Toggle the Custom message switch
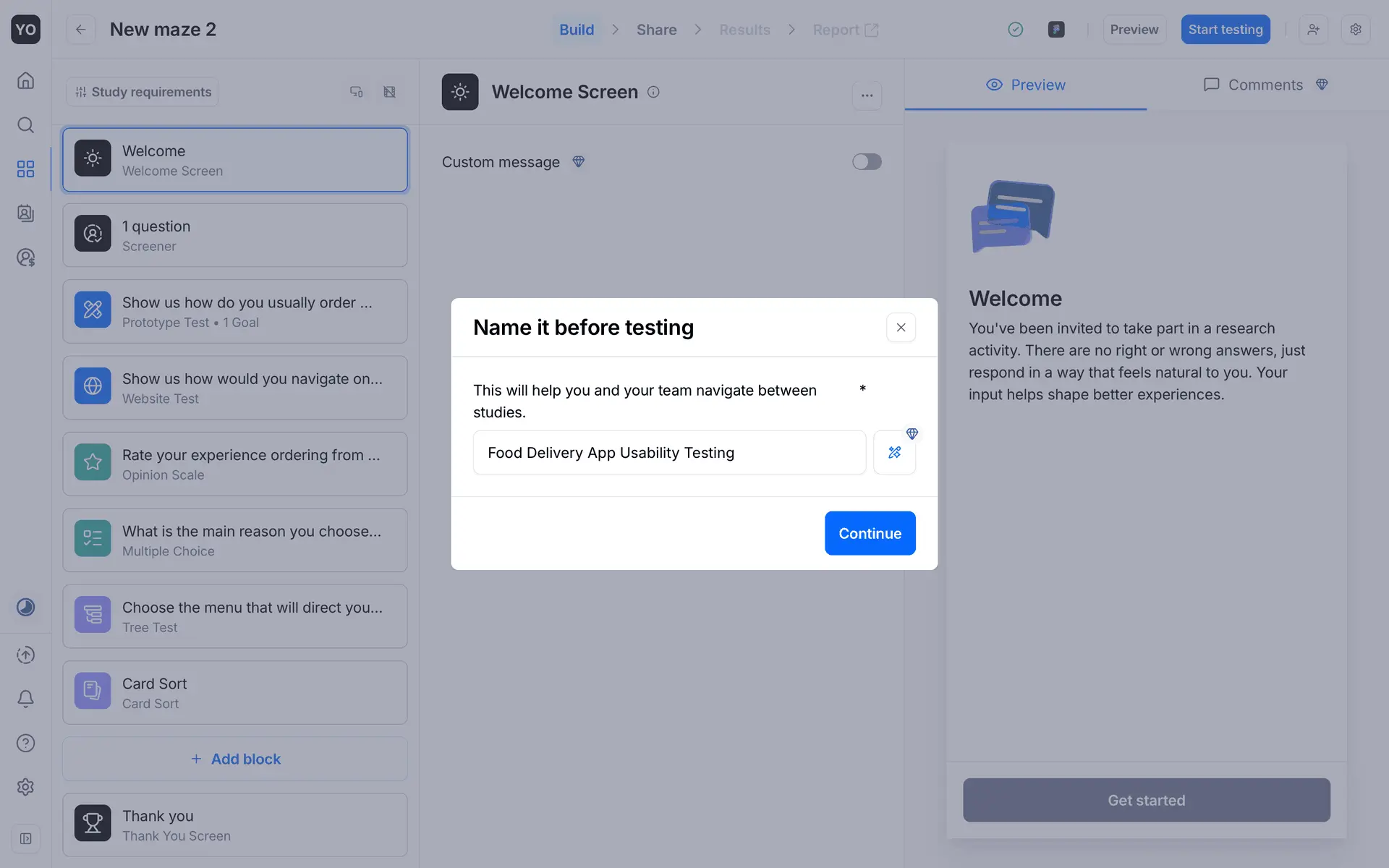1389x868 pixels. (x=866, y=162)
